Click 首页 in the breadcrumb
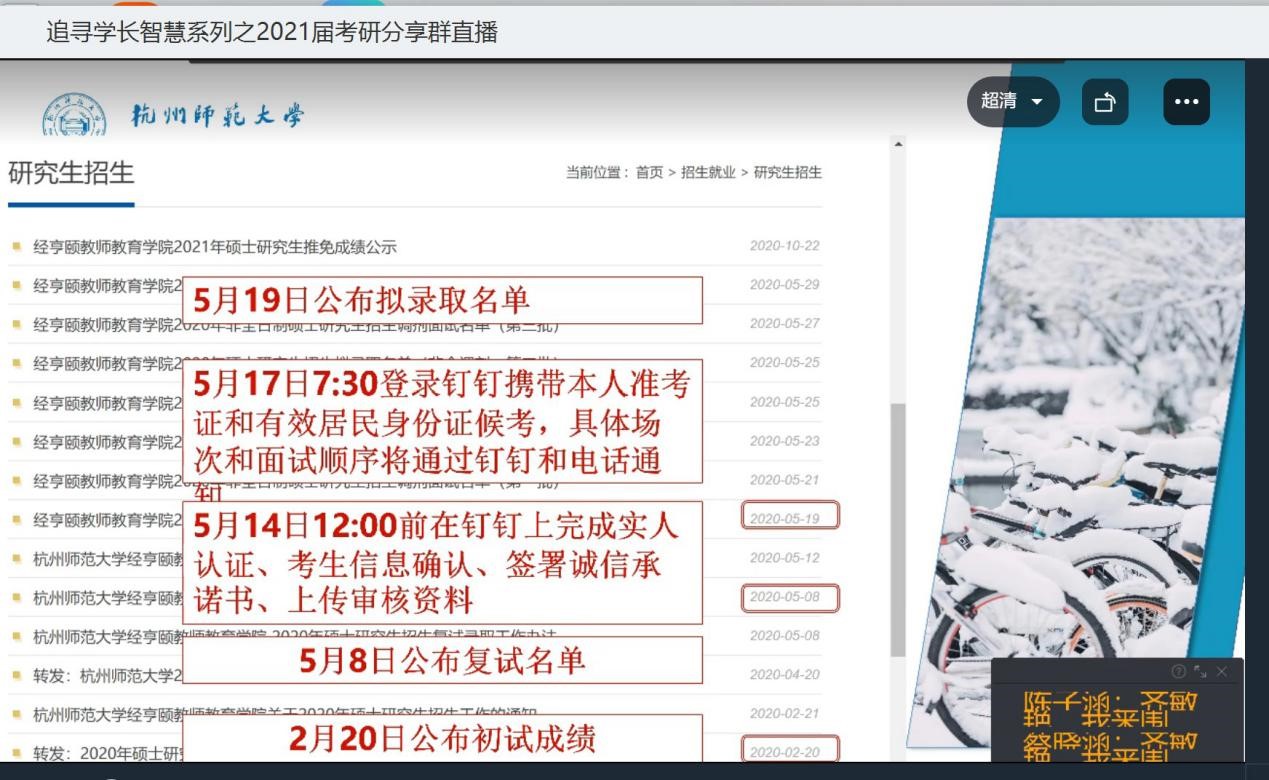Viewport: 1269px width, 780px height. click(649, 173)
